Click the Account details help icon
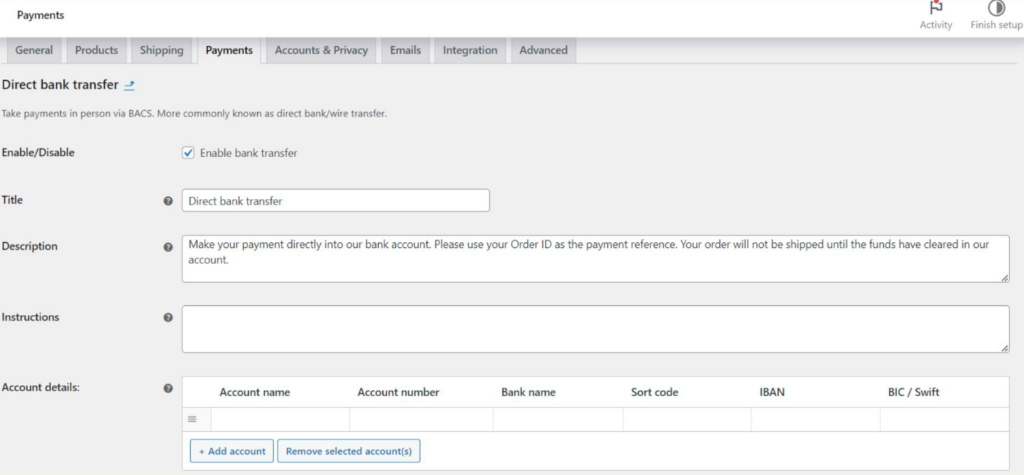The image size is (1024, 475). (x=168, y=388)
